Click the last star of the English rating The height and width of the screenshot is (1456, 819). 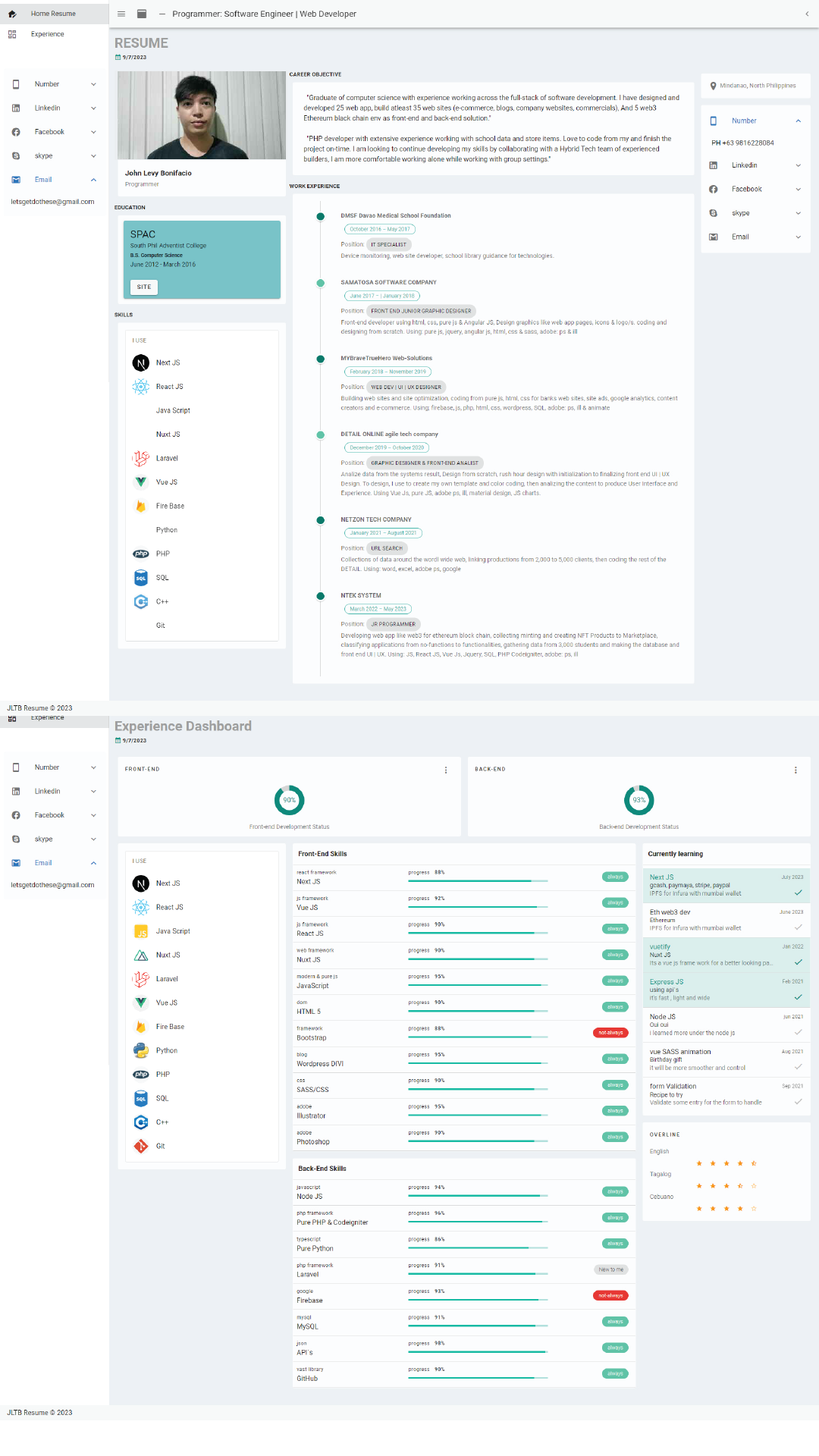coord(754,1163)
